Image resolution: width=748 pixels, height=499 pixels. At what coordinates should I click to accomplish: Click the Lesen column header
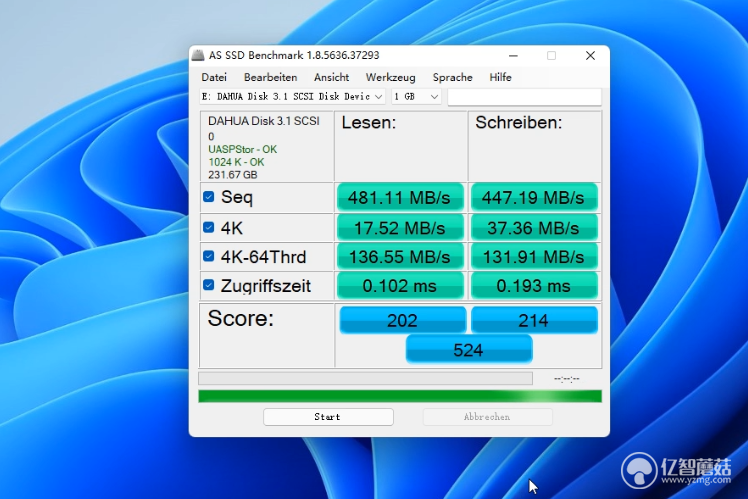pyautogui.click(x=369, y=123)
